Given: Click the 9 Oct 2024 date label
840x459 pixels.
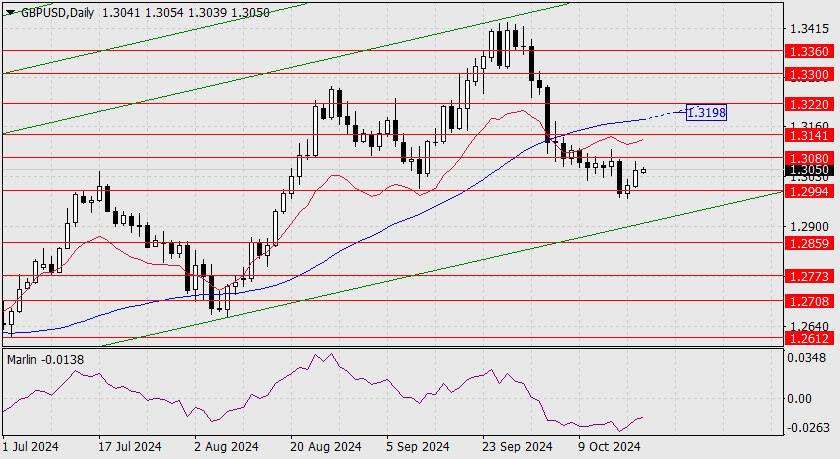Looking at the screenshot, I should pos(609,447).
